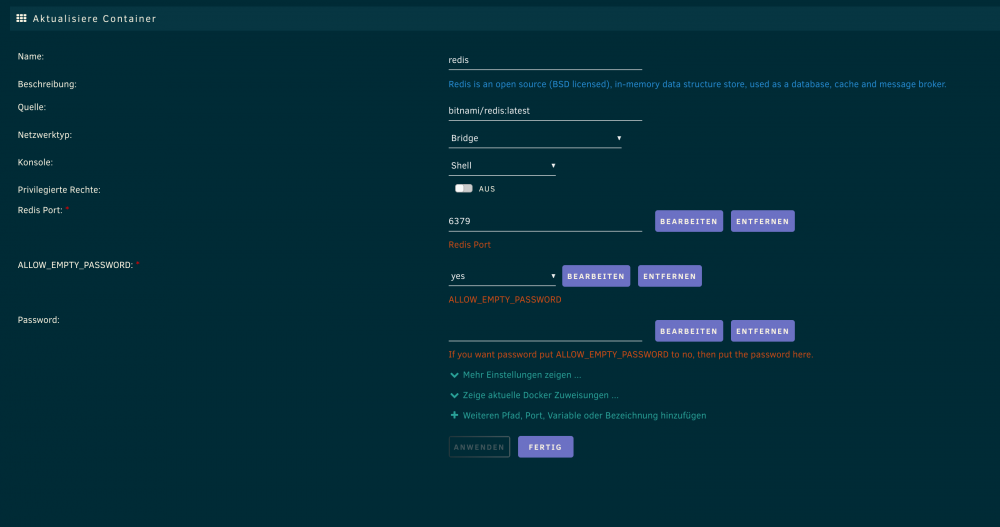1000x527 pixels.
Task: Click the plus icon before Weiteren Pfad
Action: [454, 415]
